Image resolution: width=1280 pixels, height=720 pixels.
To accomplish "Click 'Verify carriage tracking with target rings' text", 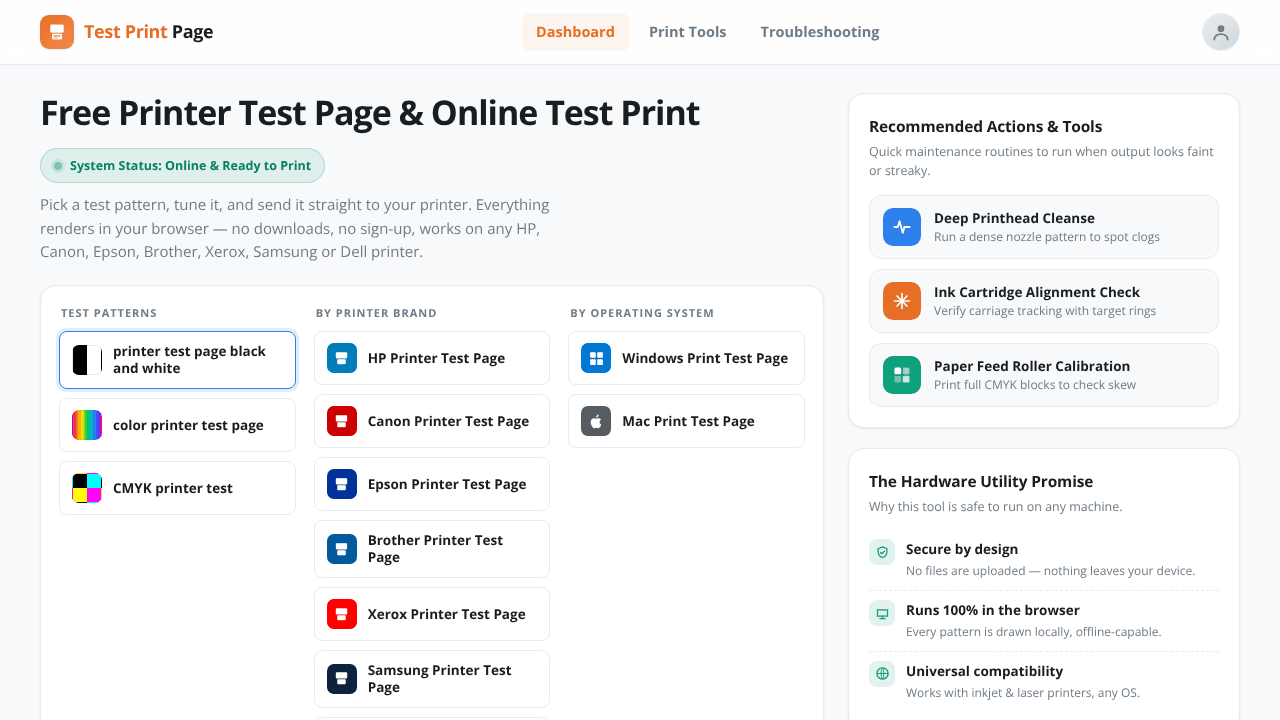I will [1045, 311].
